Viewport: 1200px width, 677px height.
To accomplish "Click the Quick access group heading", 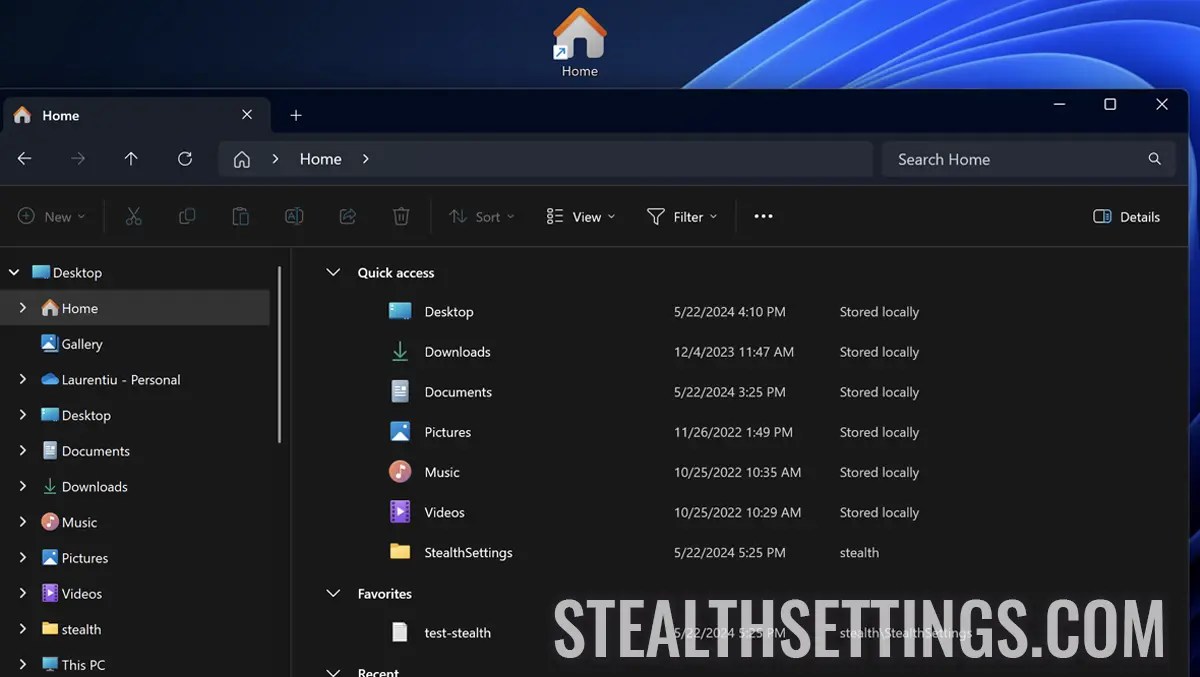I will [396, 272].
